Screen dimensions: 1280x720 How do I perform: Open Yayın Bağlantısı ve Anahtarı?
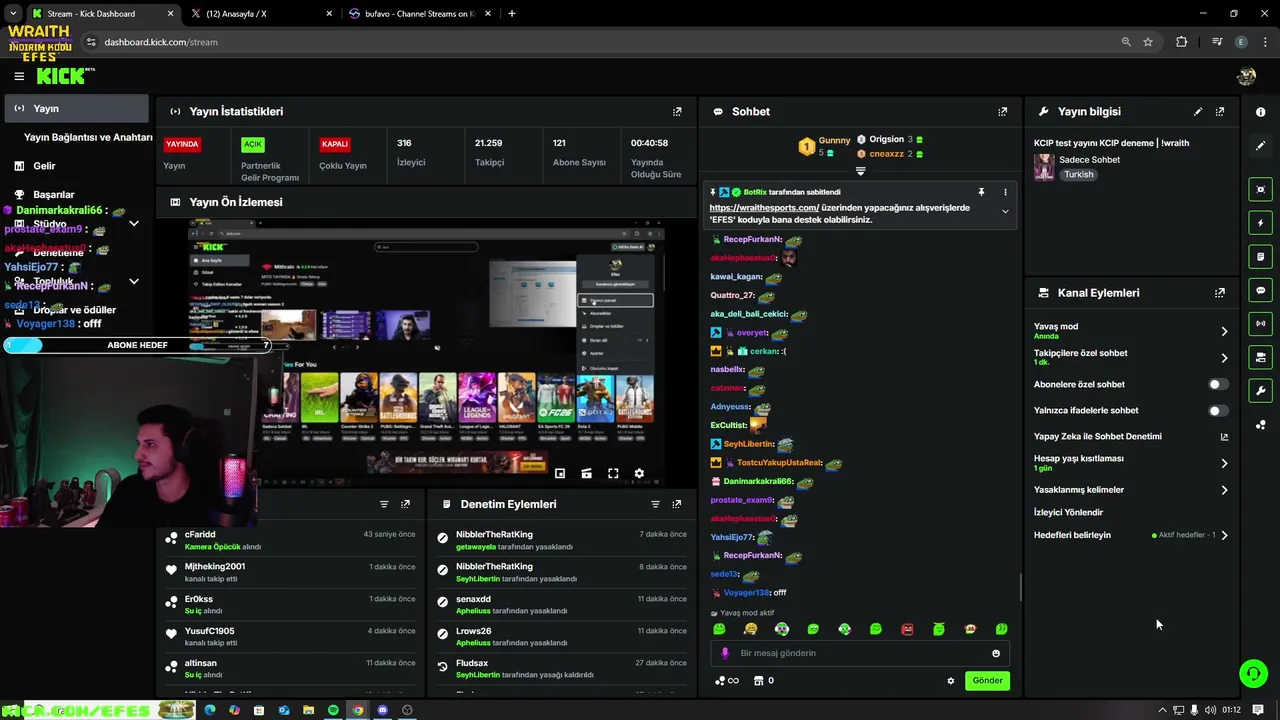point(88,137)
